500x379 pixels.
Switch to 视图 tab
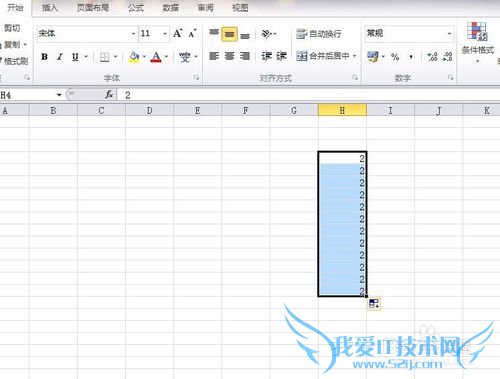coord(240,8)
